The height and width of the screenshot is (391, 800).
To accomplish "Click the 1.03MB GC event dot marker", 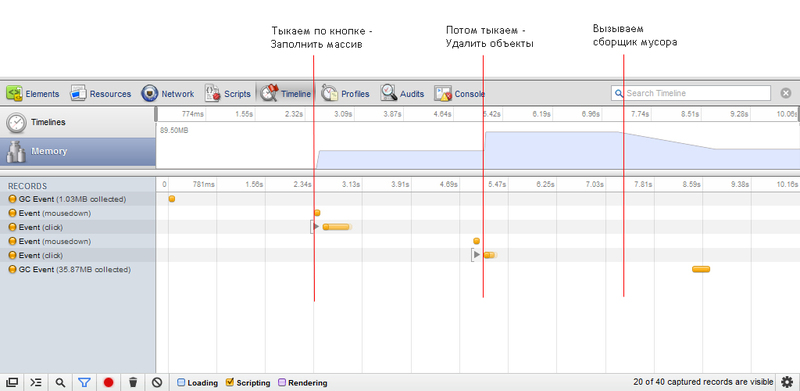I will (172, 199).
